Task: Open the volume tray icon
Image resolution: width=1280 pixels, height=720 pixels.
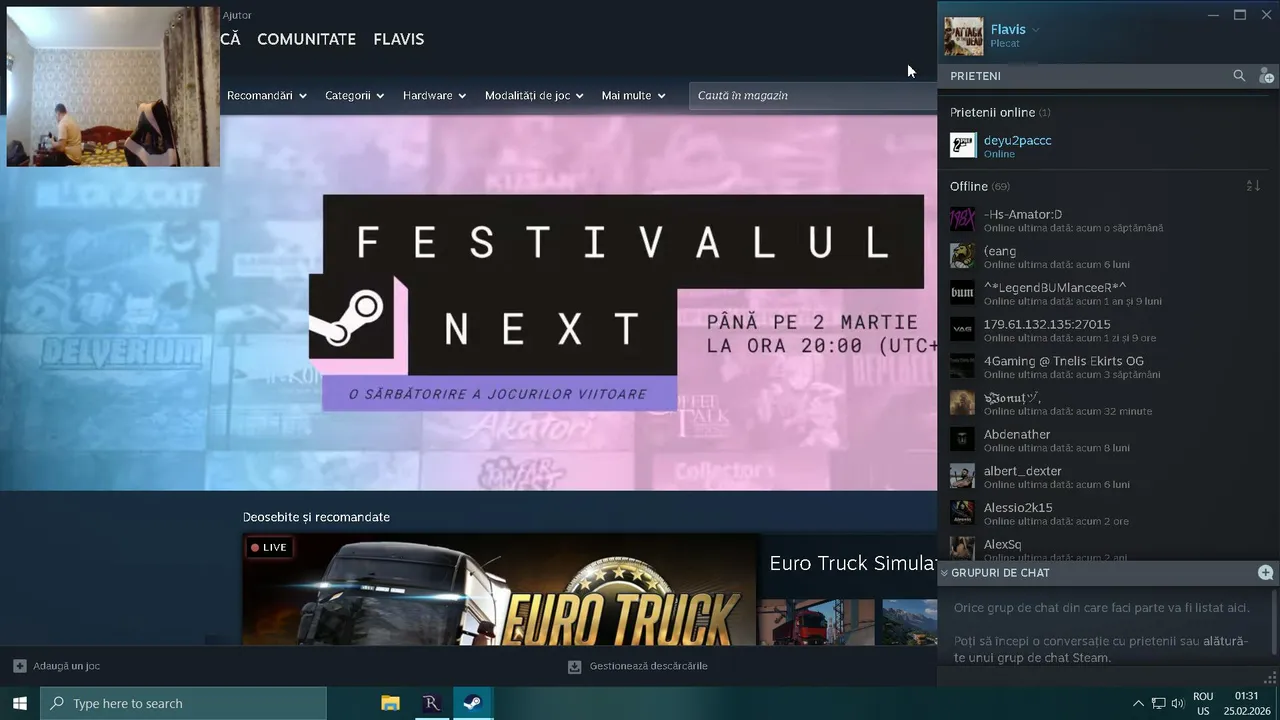Action: pos(1178,703)
